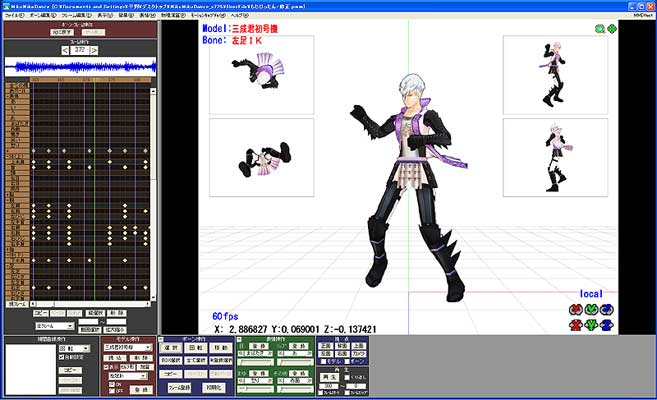Screen dimensions: 657x400
Task: Click the audio waveform display
Action: pyautogui.click(x=80, y=67)
